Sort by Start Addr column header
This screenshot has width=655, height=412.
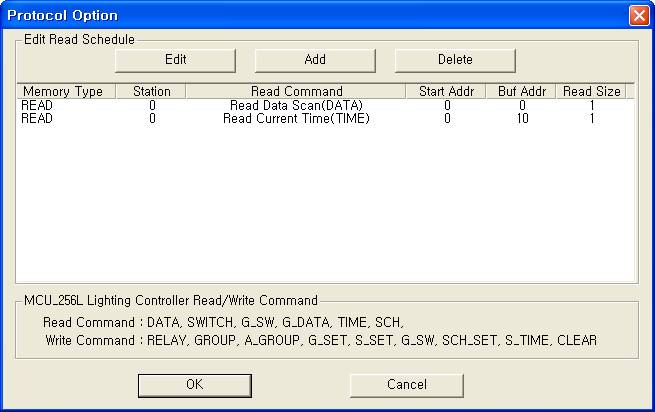(447, 91)
